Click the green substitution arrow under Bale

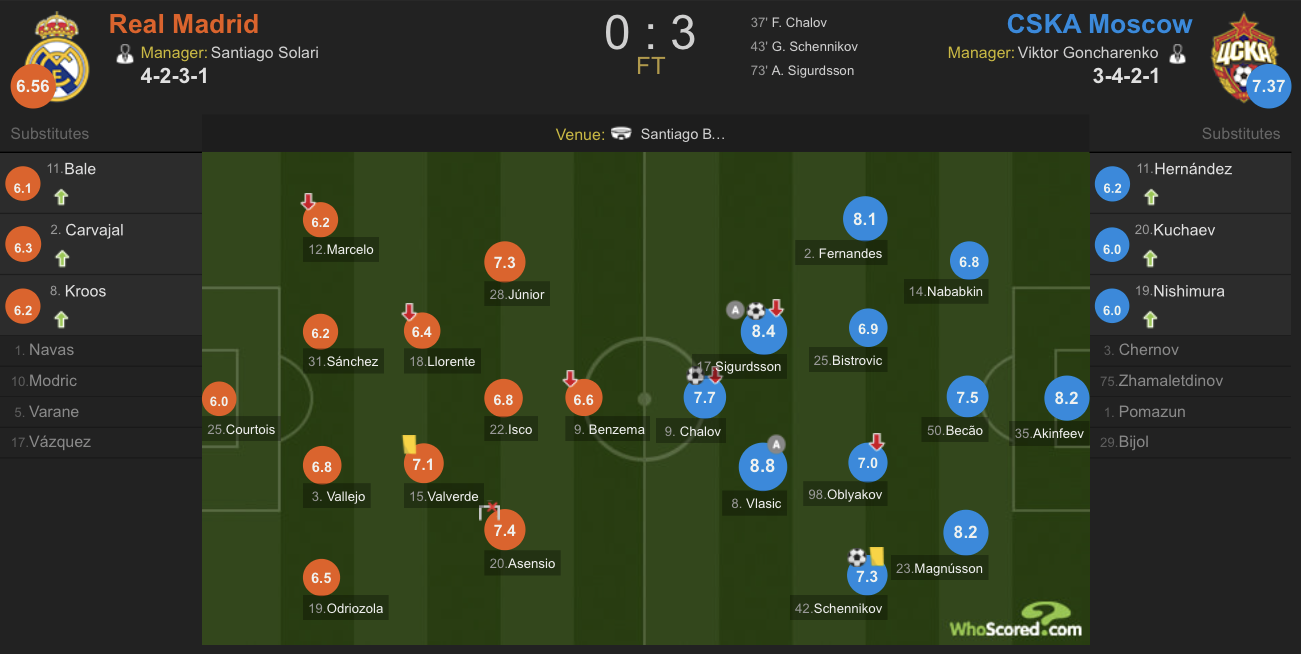(x=62, y=197)
